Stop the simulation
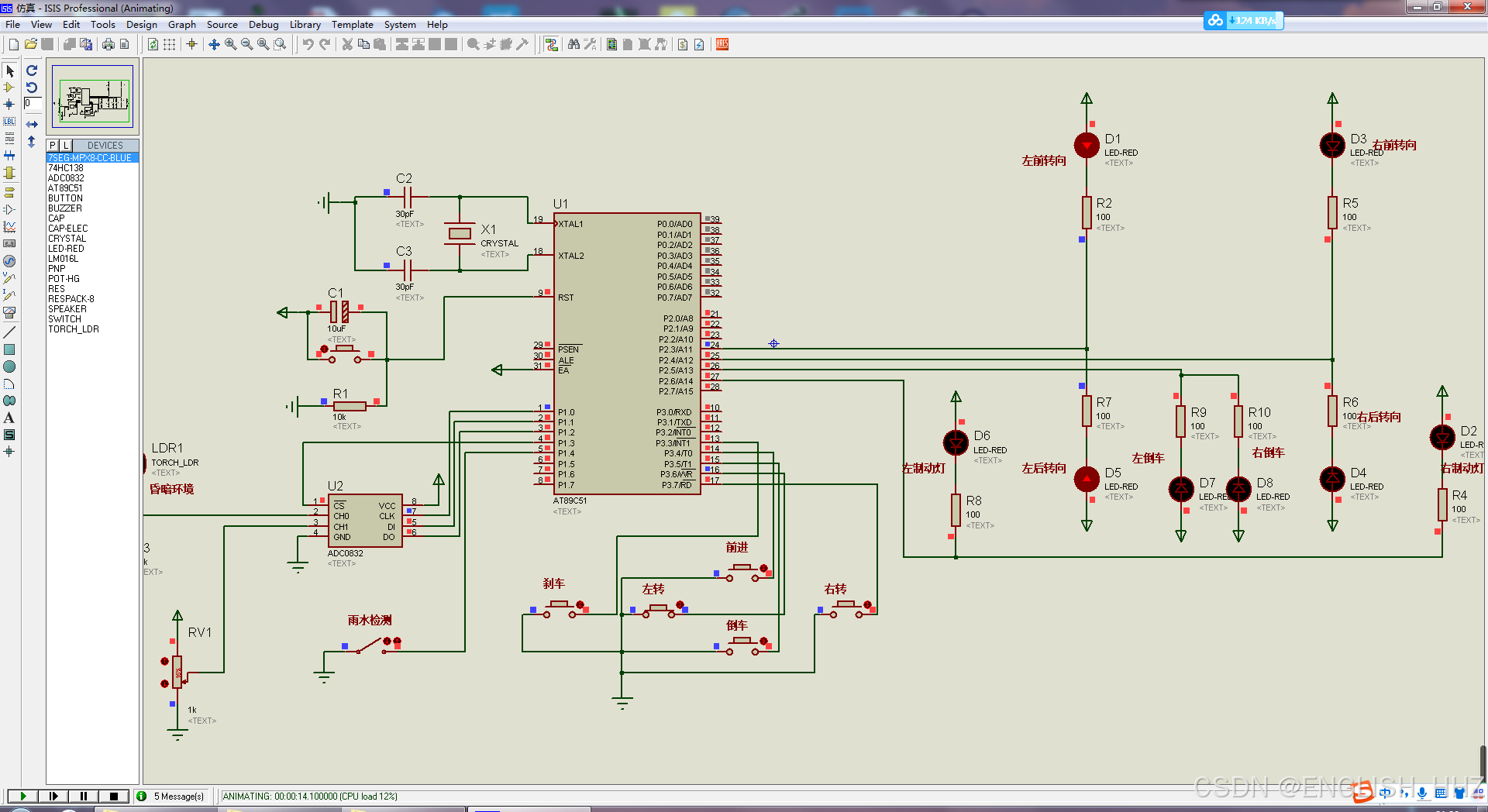This screenshot has height=812, width=1488. [113, 796]
